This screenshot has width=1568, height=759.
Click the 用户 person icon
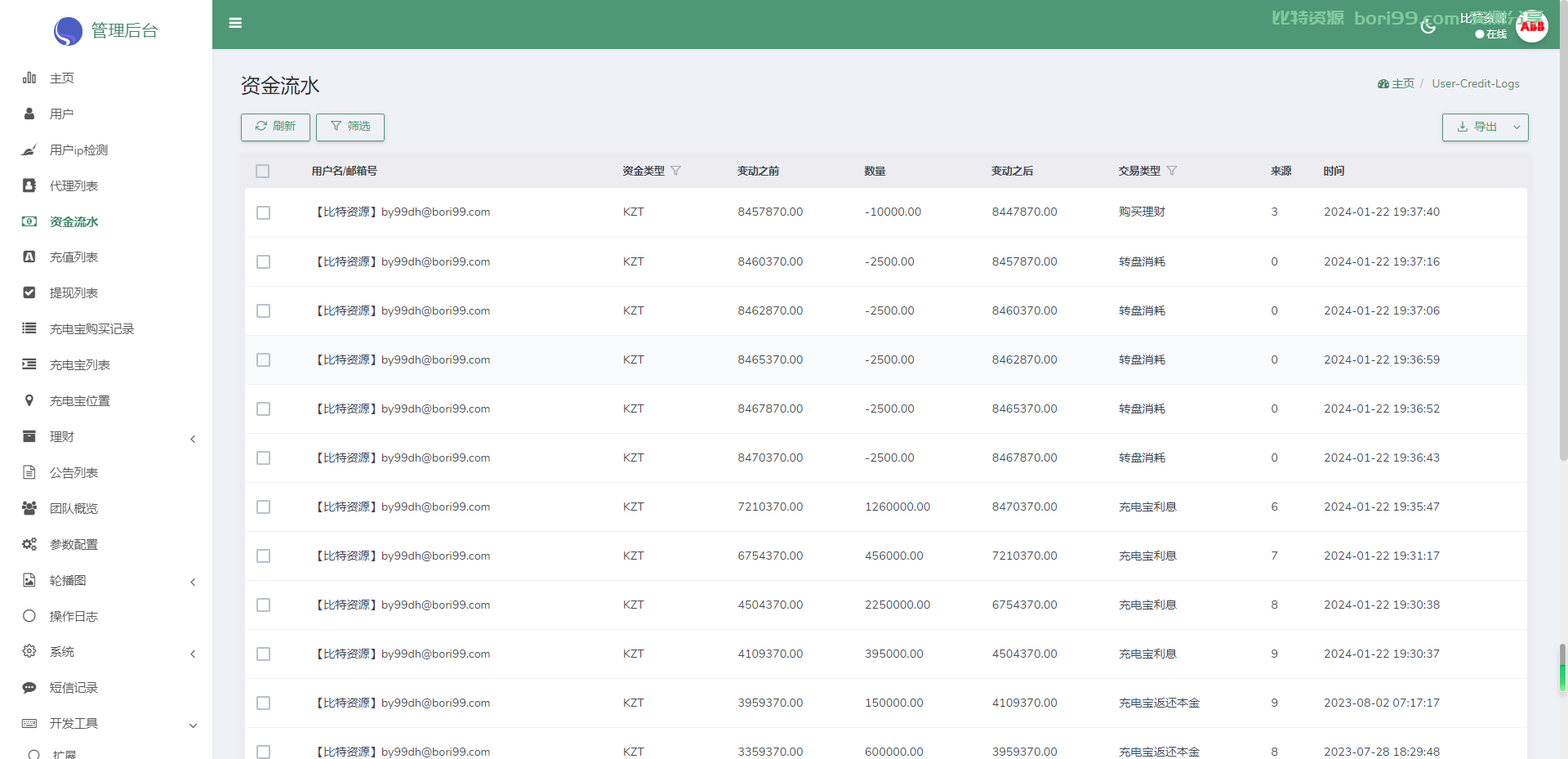29,114
